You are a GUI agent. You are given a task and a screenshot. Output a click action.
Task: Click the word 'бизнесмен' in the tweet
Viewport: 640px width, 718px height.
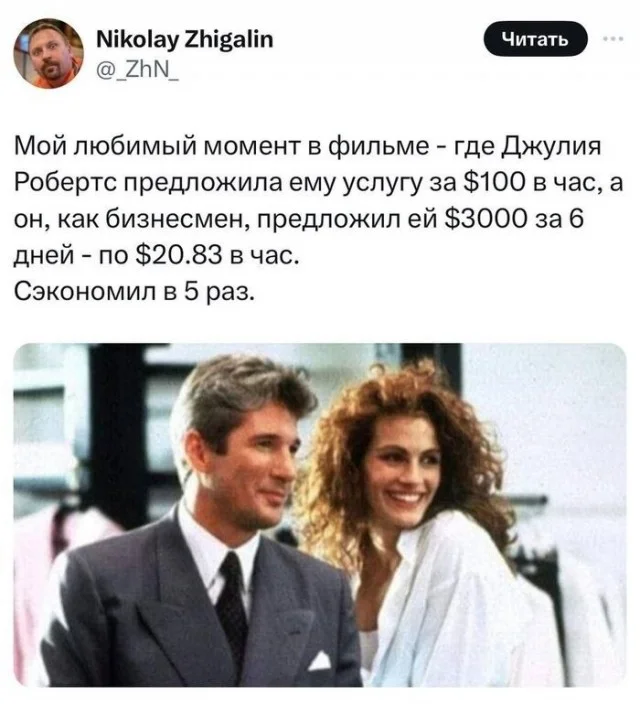point(178,220)
